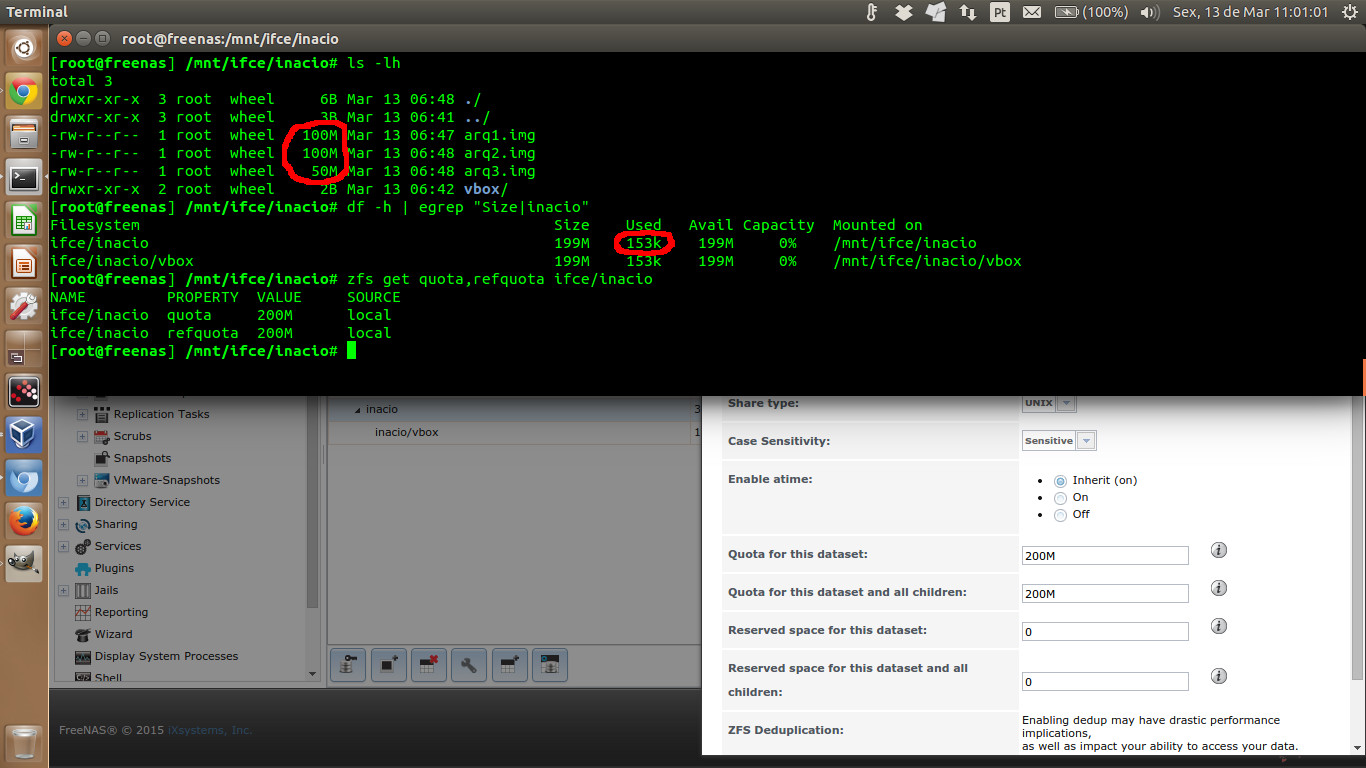The width and height of the screenshot is (1366, 768).
Task: Open session power menu icon
Action: 1349,12
